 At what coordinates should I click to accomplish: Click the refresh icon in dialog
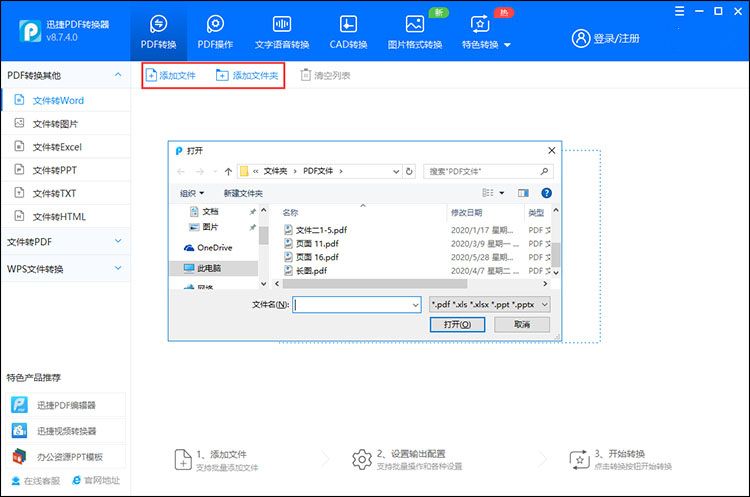pos(409,171)
